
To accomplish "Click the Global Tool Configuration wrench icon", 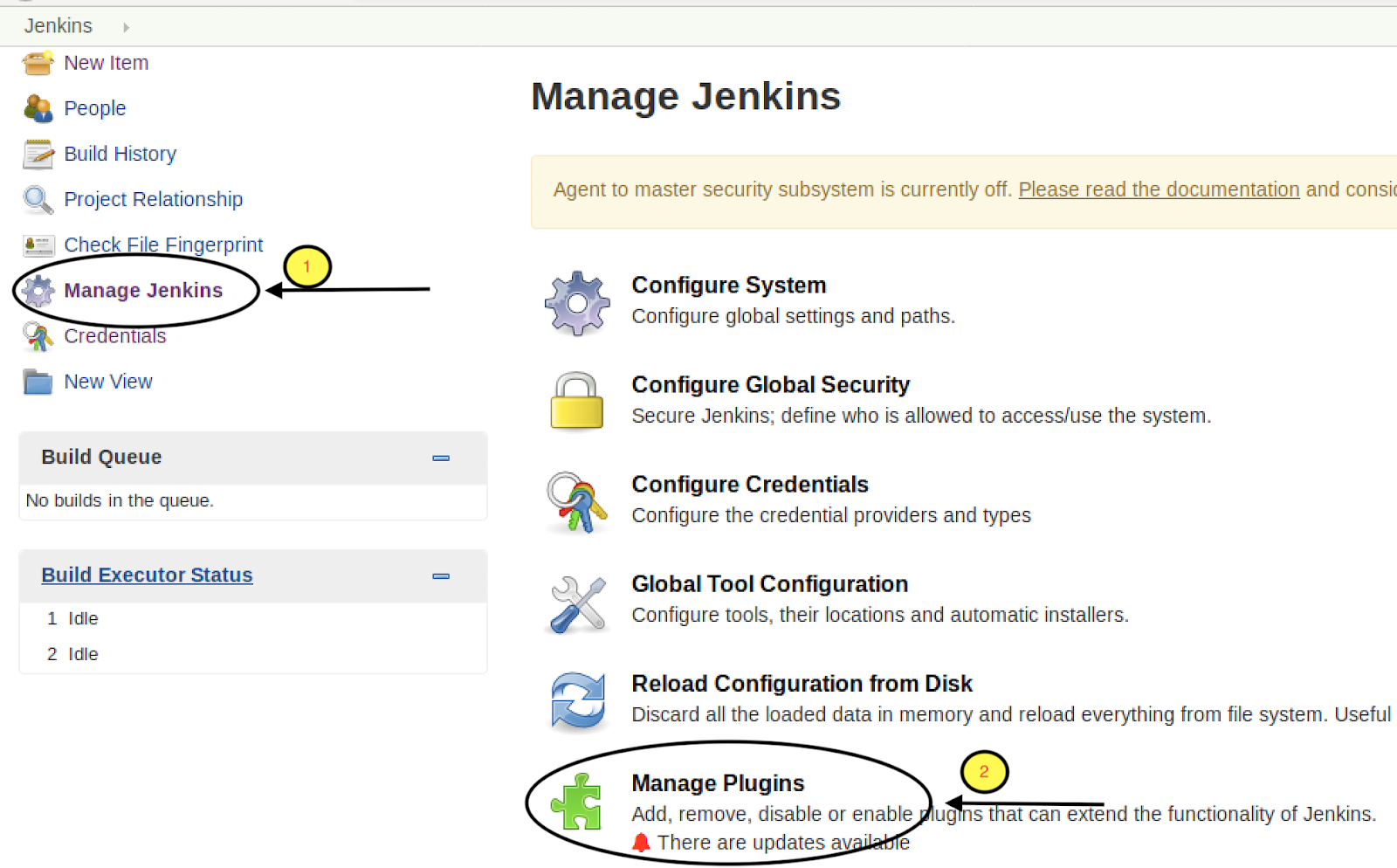I will coord(576,603).
